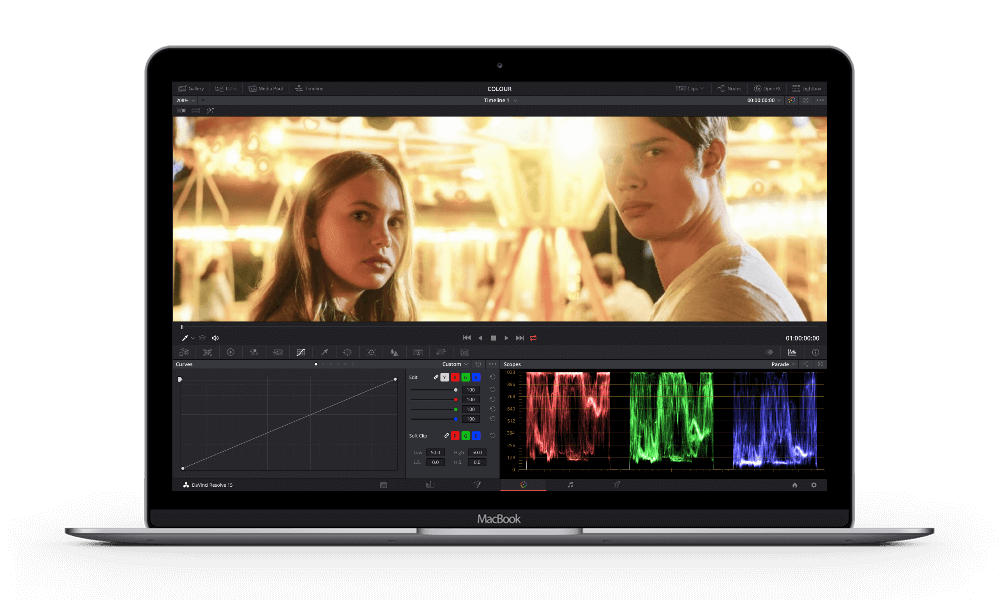The image size is (1000, 600).
Task: Open the Media Pool panel
Action: point(266,88)
